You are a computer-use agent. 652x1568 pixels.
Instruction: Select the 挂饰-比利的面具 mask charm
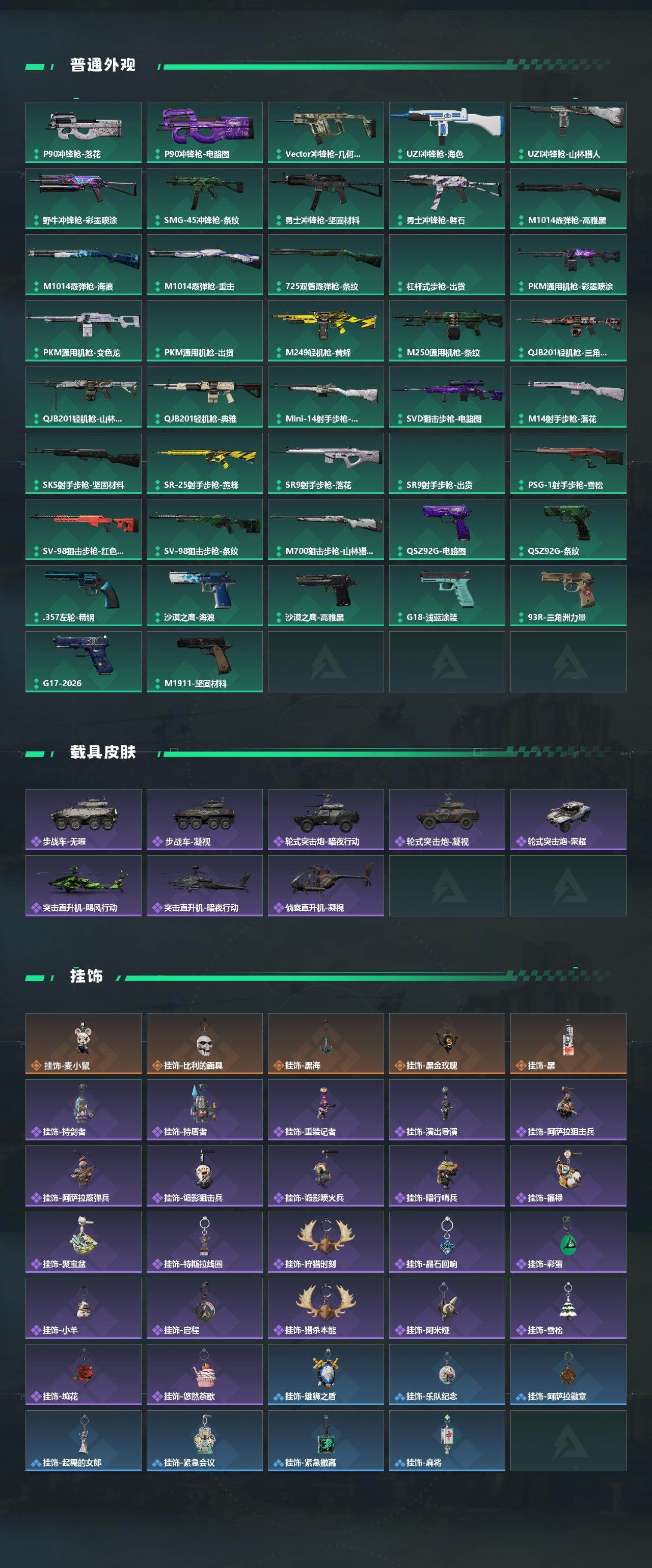[x=205, y=1043]
